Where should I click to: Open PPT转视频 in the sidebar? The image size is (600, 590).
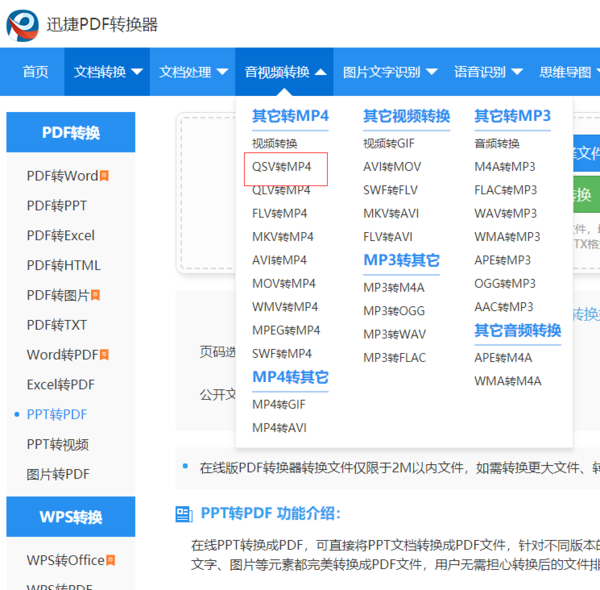58,444
